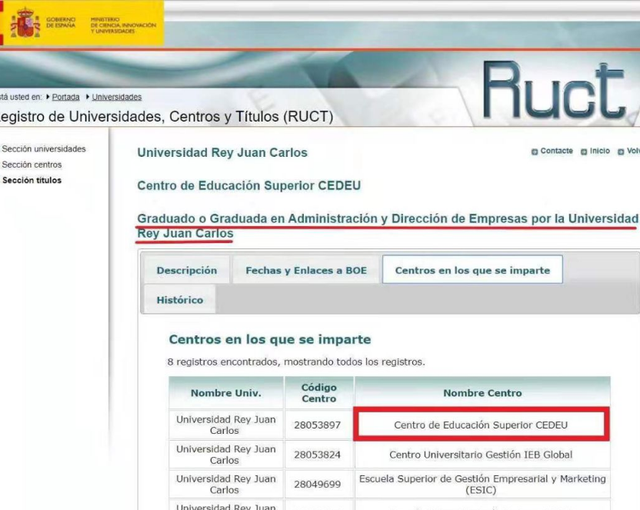640x510 pixels.
Task: Click the Contacte icon
Action: [534, 152]
